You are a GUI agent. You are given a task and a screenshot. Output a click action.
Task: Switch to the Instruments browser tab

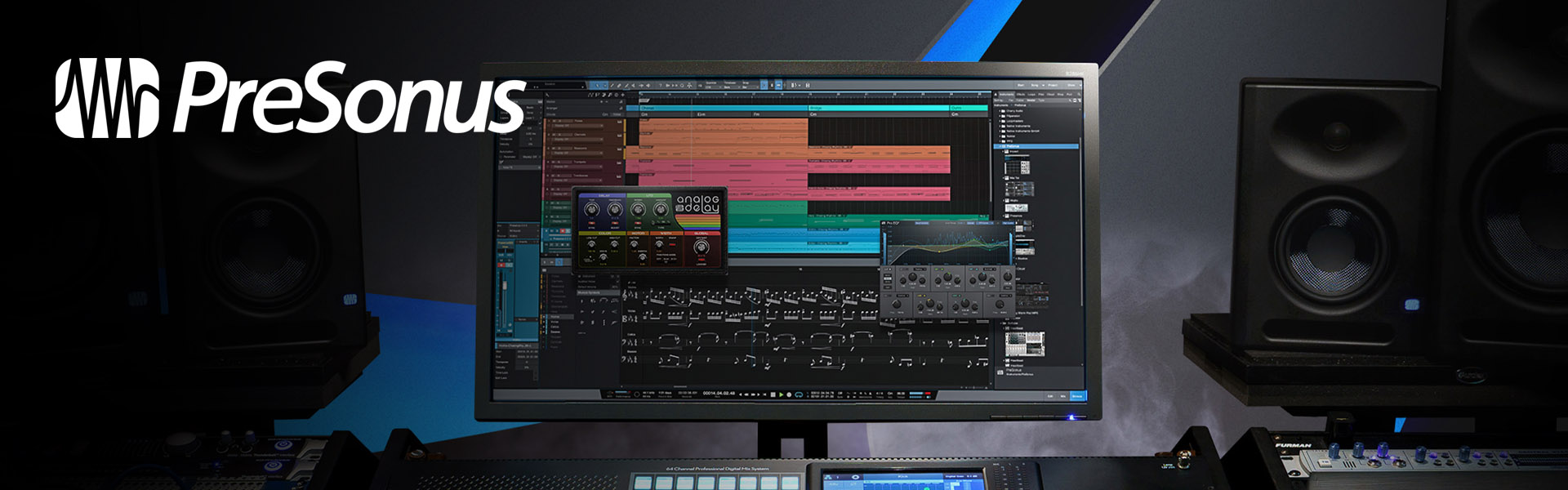point(1006,95)
